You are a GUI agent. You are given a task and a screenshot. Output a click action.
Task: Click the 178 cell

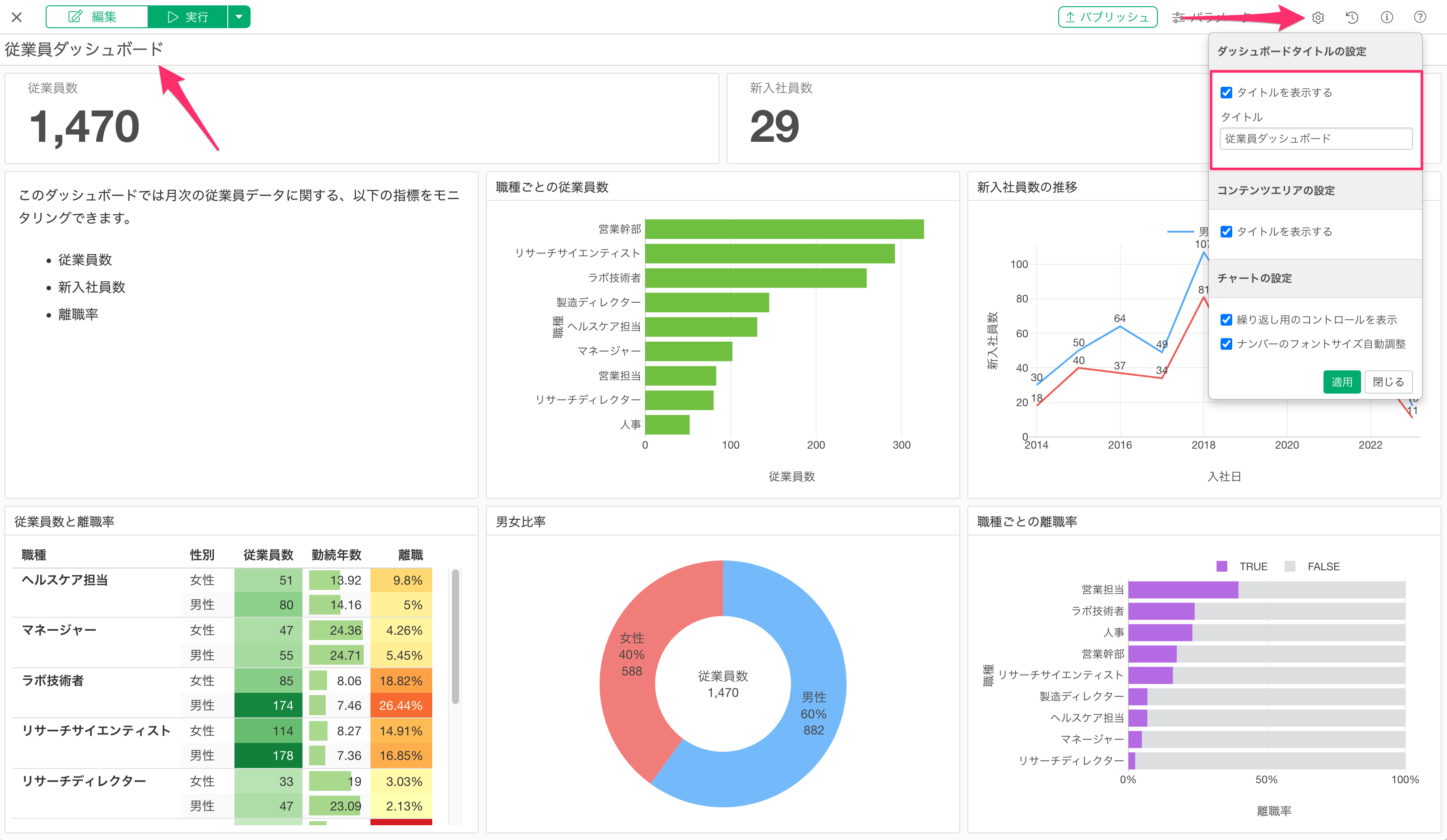point(268,755)
